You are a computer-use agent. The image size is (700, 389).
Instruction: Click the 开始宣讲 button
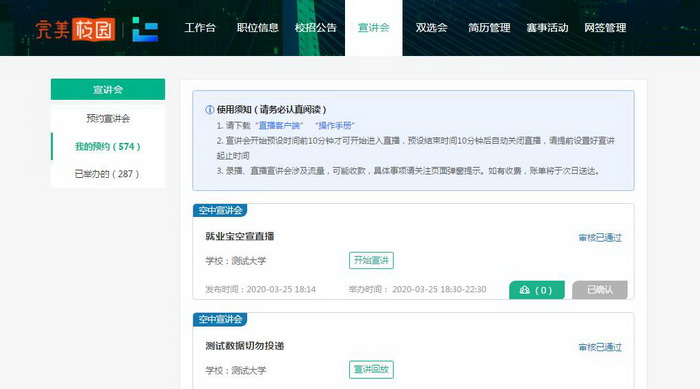point(371,260)
